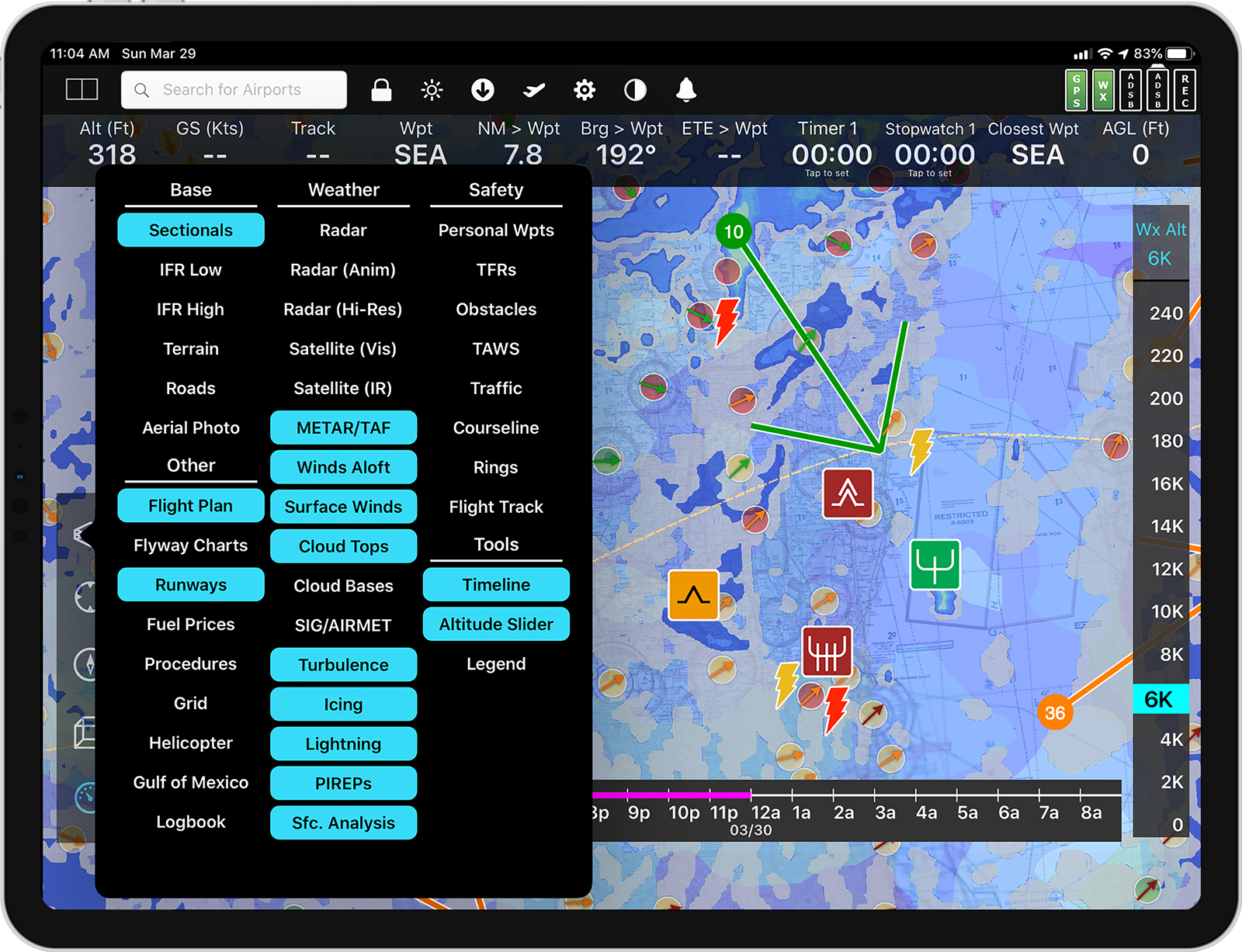Select Fuel Prices in Other list
This screenshot has width=1242, height=952.
point(191,624)
